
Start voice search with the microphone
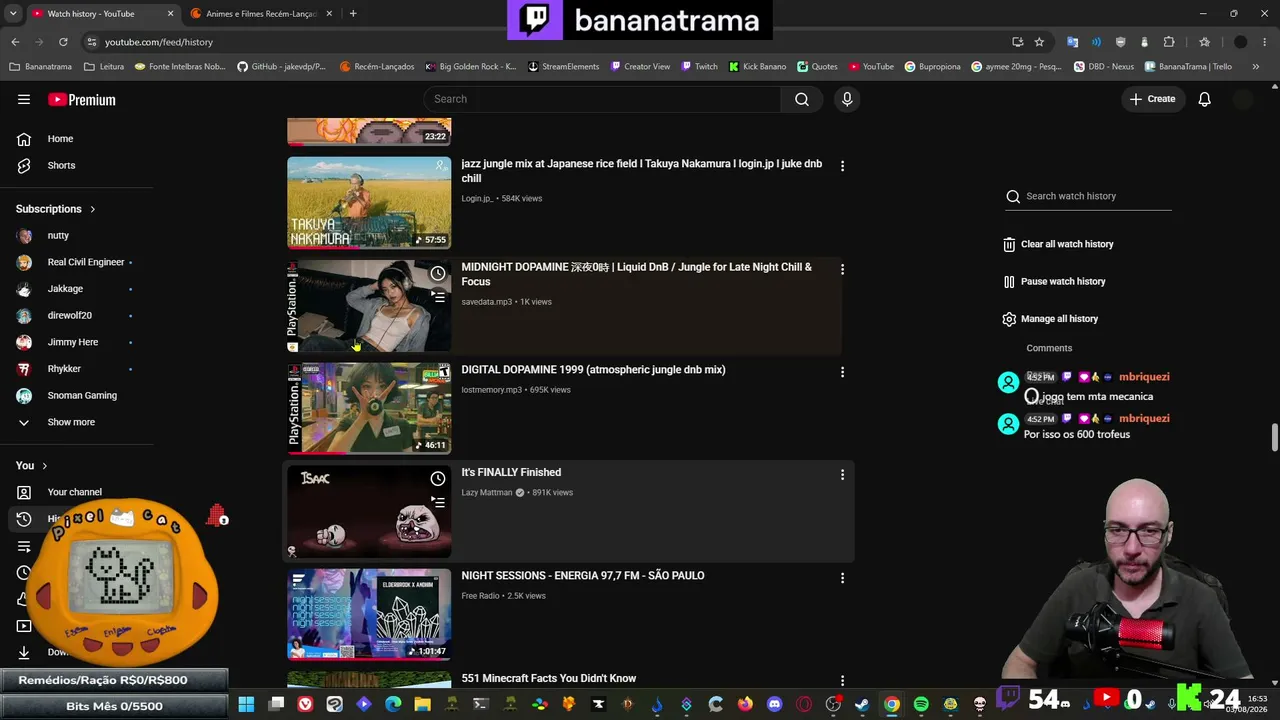tap(847, 99)
